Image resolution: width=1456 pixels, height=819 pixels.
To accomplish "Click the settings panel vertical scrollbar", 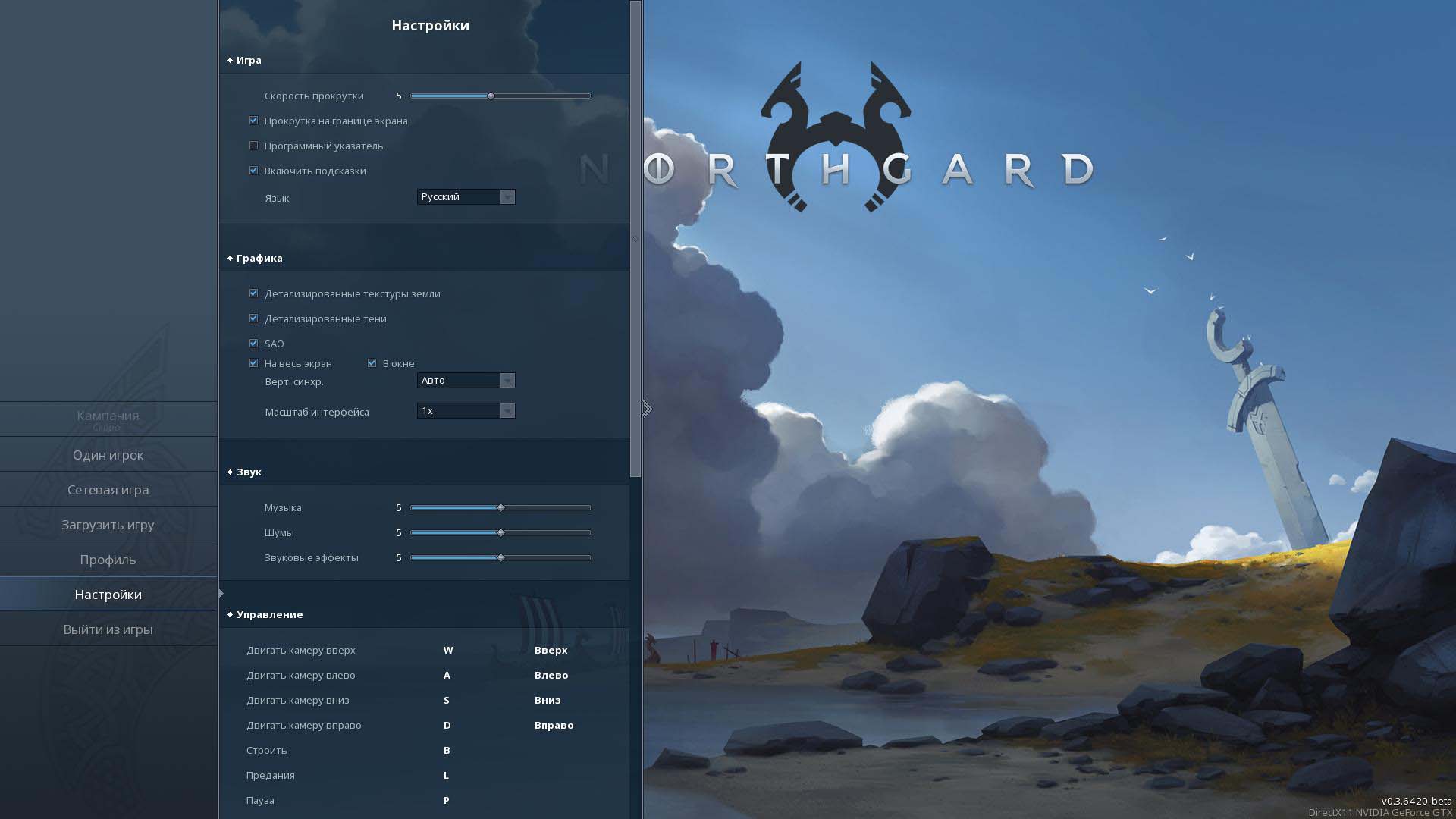I will pyautogui.click(x=635, y=239).
